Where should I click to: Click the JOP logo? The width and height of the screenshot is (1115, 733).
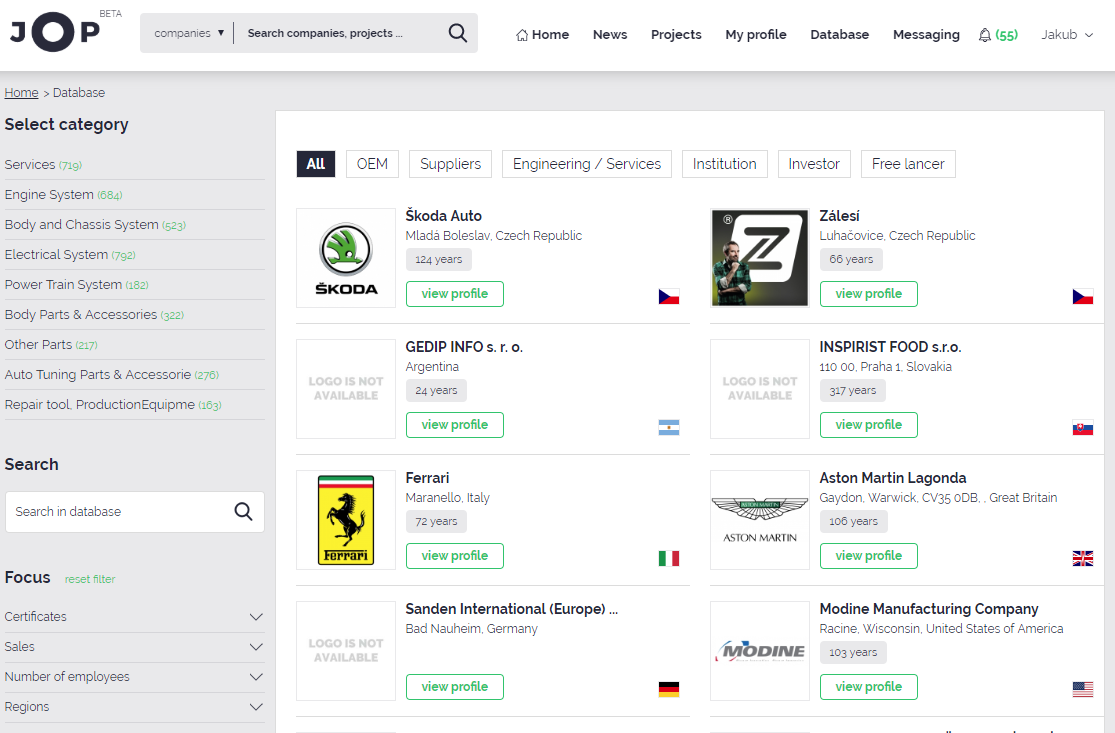click(55, 31)
